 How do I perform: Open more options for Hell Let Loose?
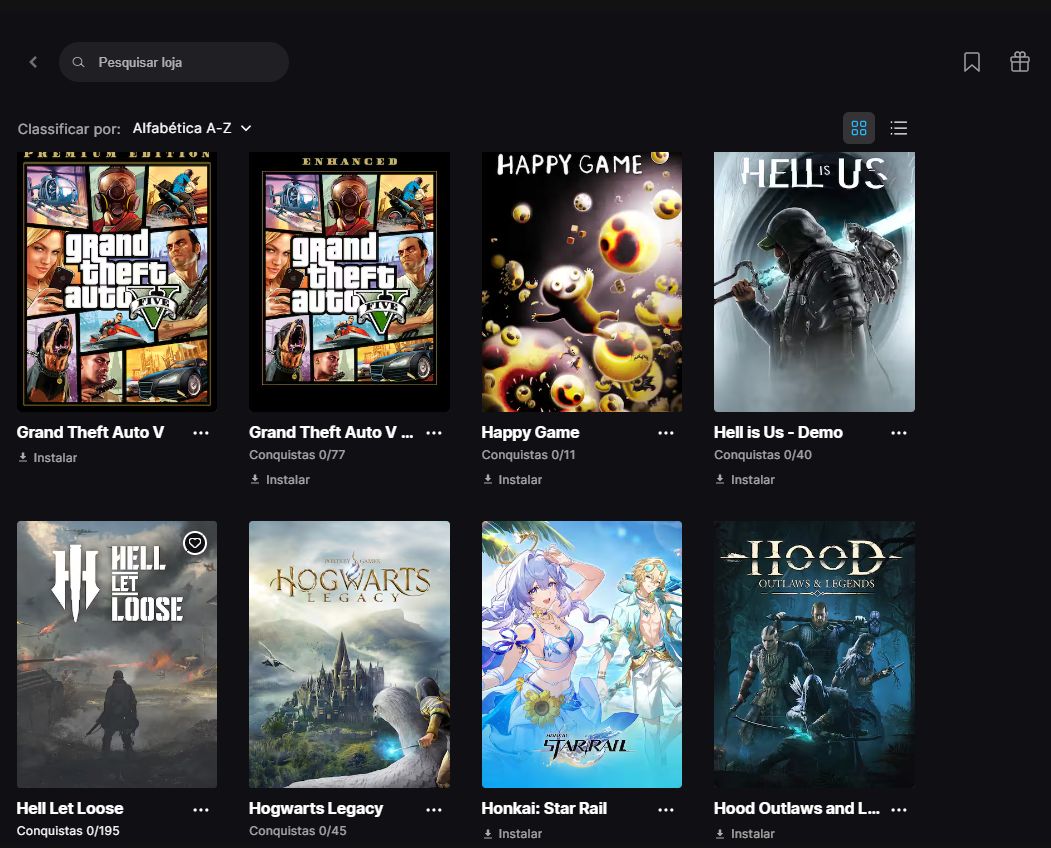pyautogui.click(x=200, y=810)
